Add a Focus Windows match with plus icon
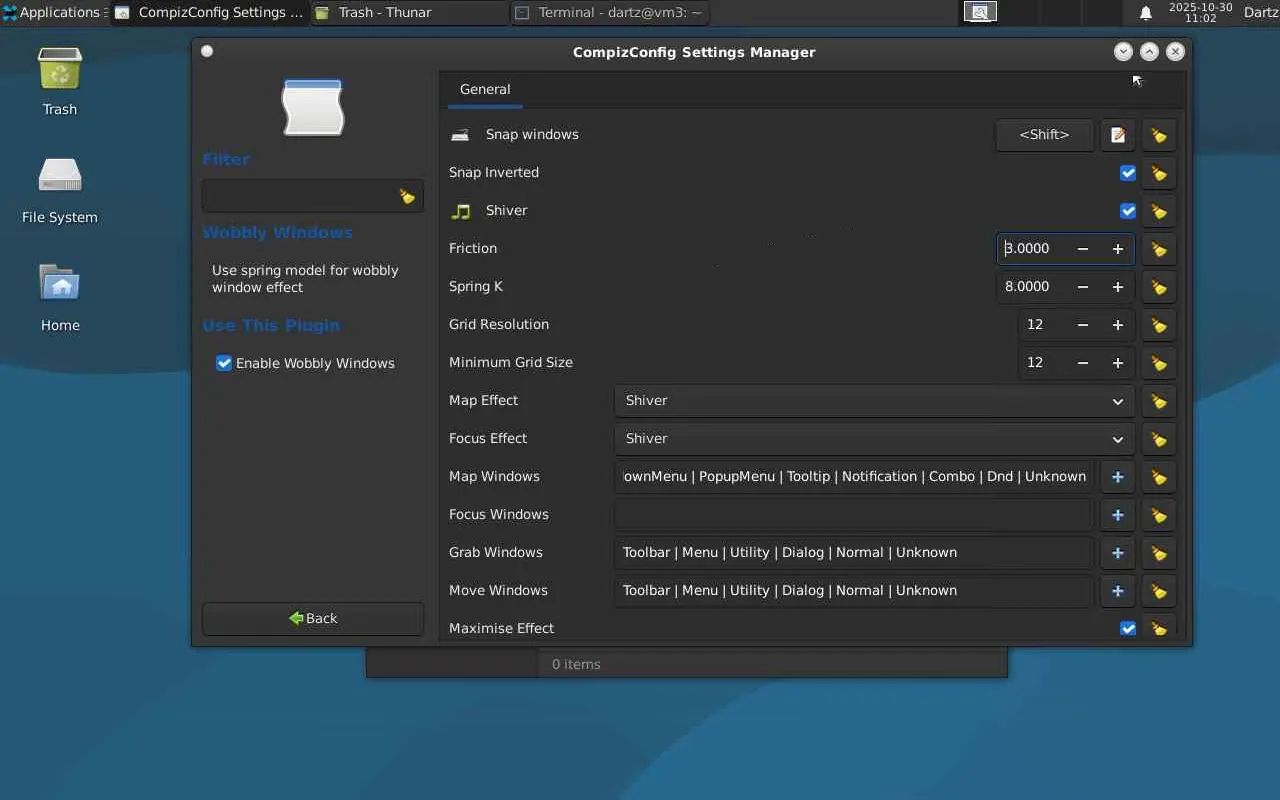Viewport: 1280px width, 800px height. (x=1117, y=515)
